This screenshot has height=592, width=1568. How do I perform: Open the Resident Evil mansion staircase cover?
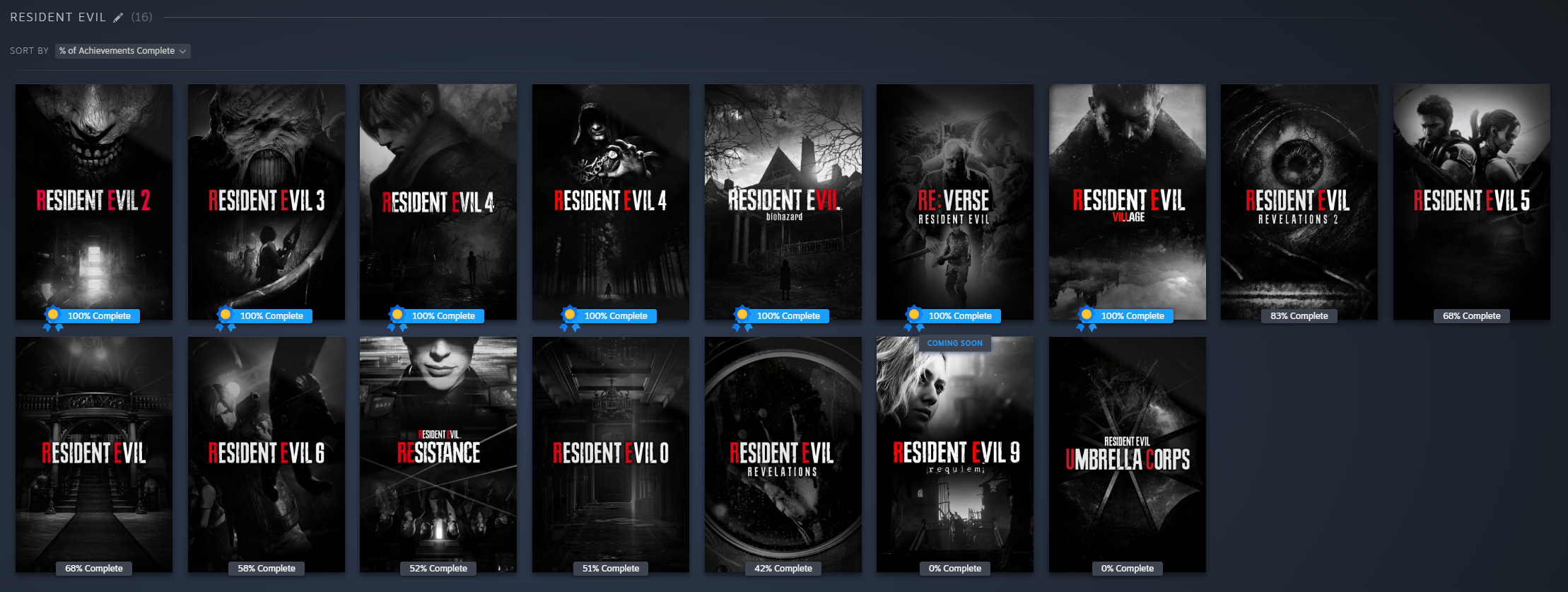tap(94, 454)
